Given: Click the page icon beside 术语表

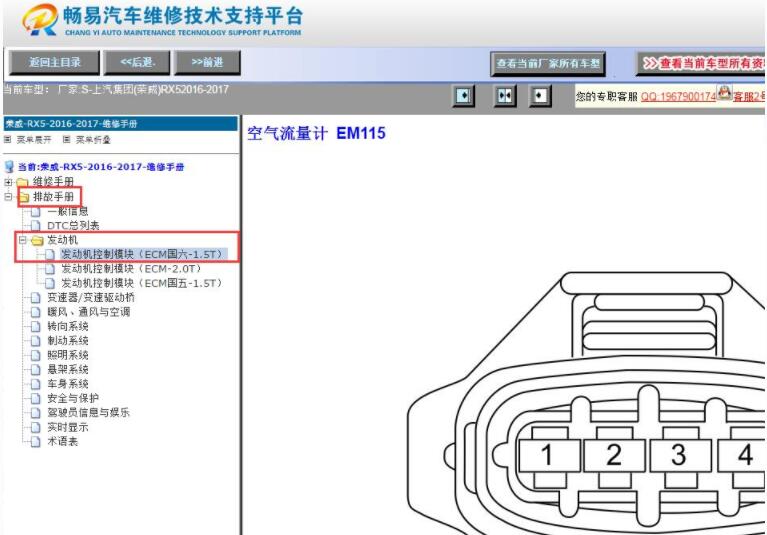Looking at the screenshot, I should coord(35,442).
